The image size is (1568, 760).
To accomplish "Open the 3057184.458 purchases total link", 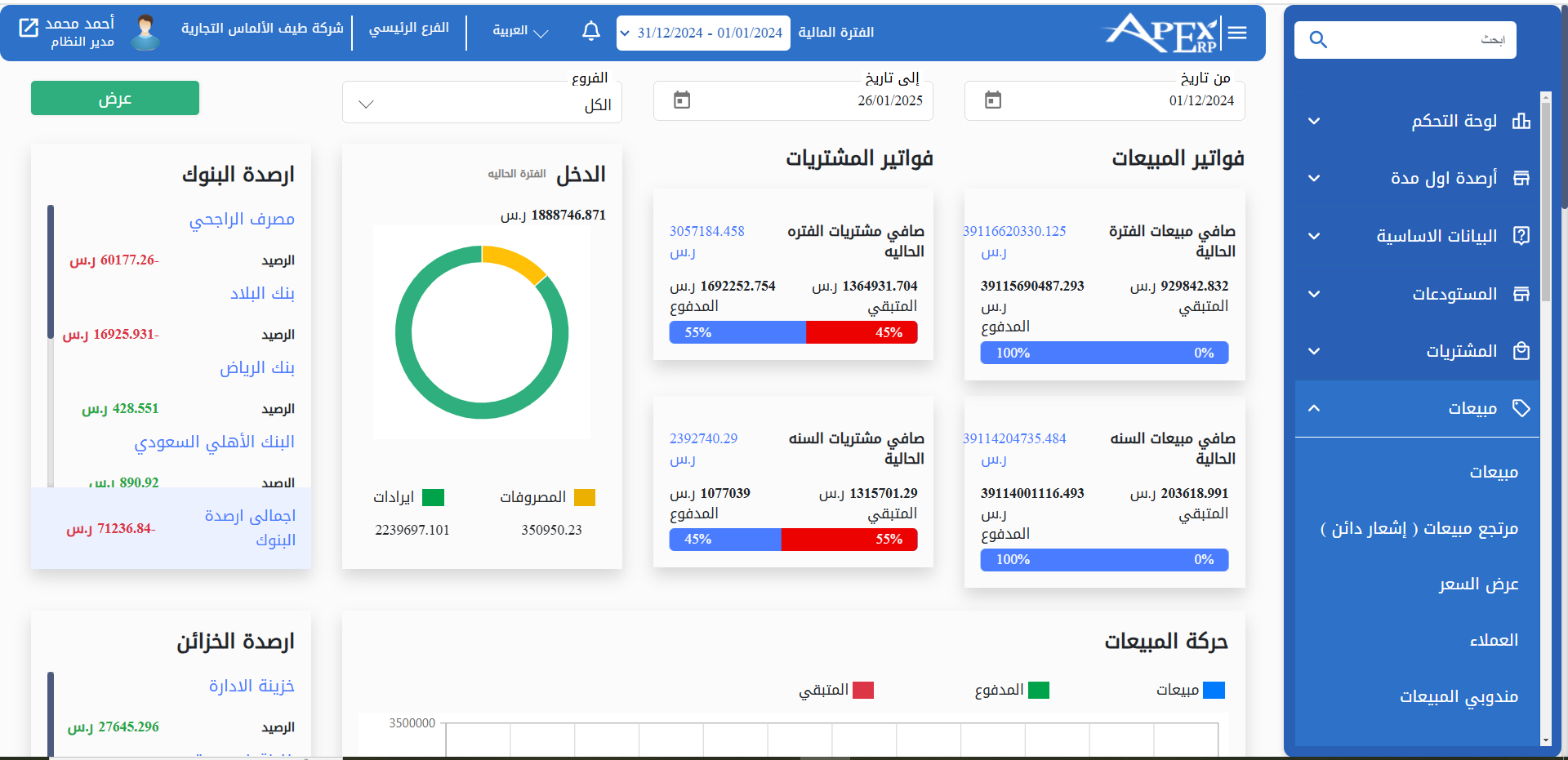I will pyautogui.click(x=707, y=231).
